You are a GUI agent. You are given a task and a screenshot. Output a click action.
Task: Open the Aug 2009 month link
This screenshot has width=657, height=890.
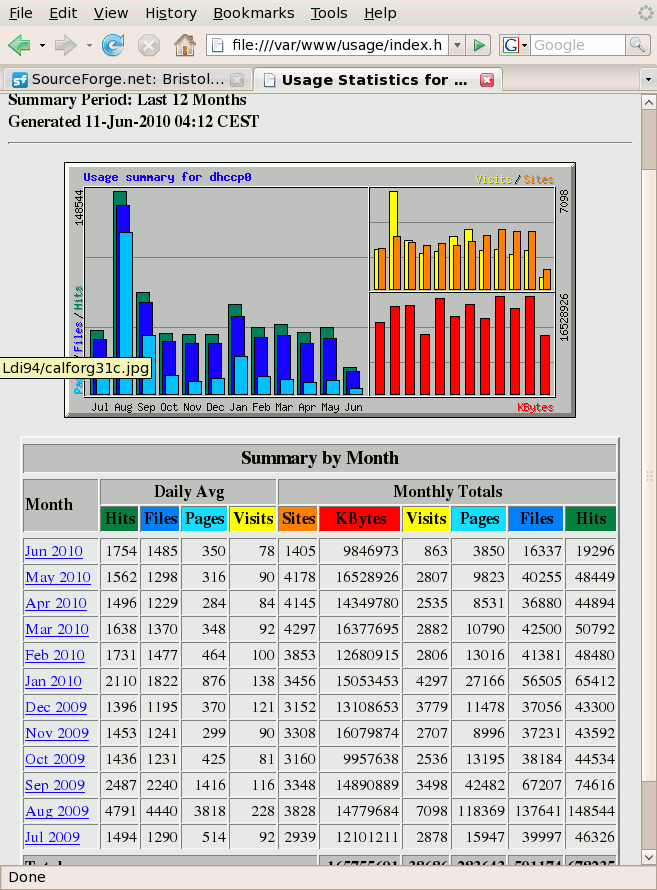(x=57, y=812)
